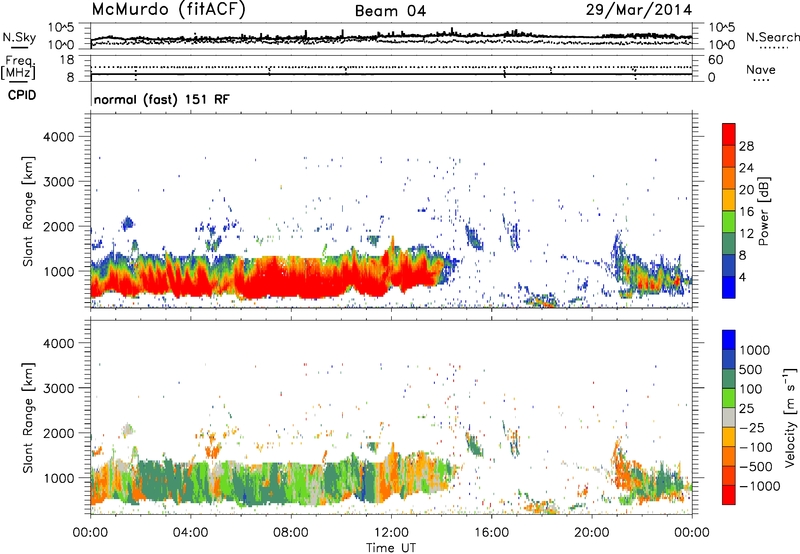Screen dimensions: 800x554
Task: Select the 'normal (fast) 151 RF' text
Action: coord(162,99)
